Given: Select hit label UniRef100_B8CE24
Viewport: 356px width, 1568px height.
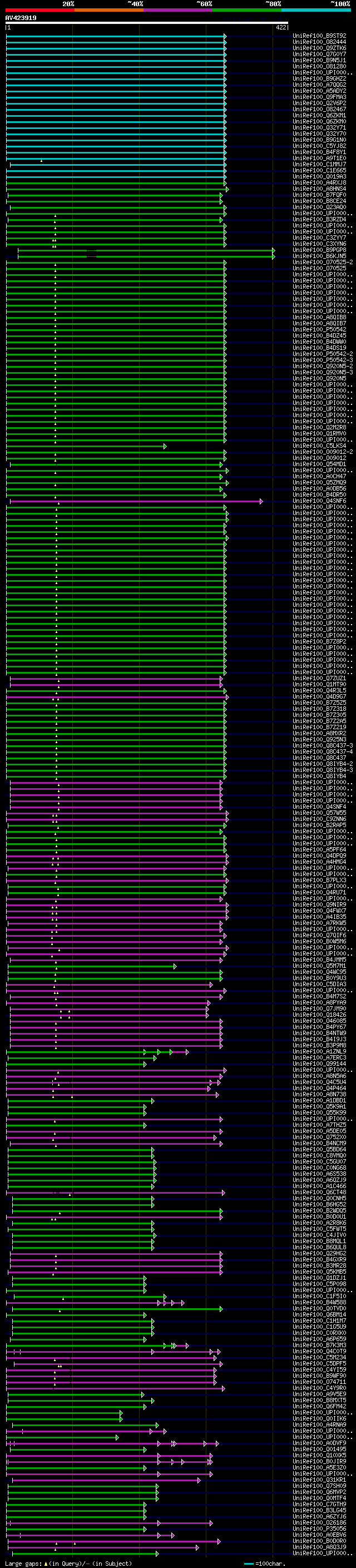Looking at the screenshot, I should [x=319, y=201].
